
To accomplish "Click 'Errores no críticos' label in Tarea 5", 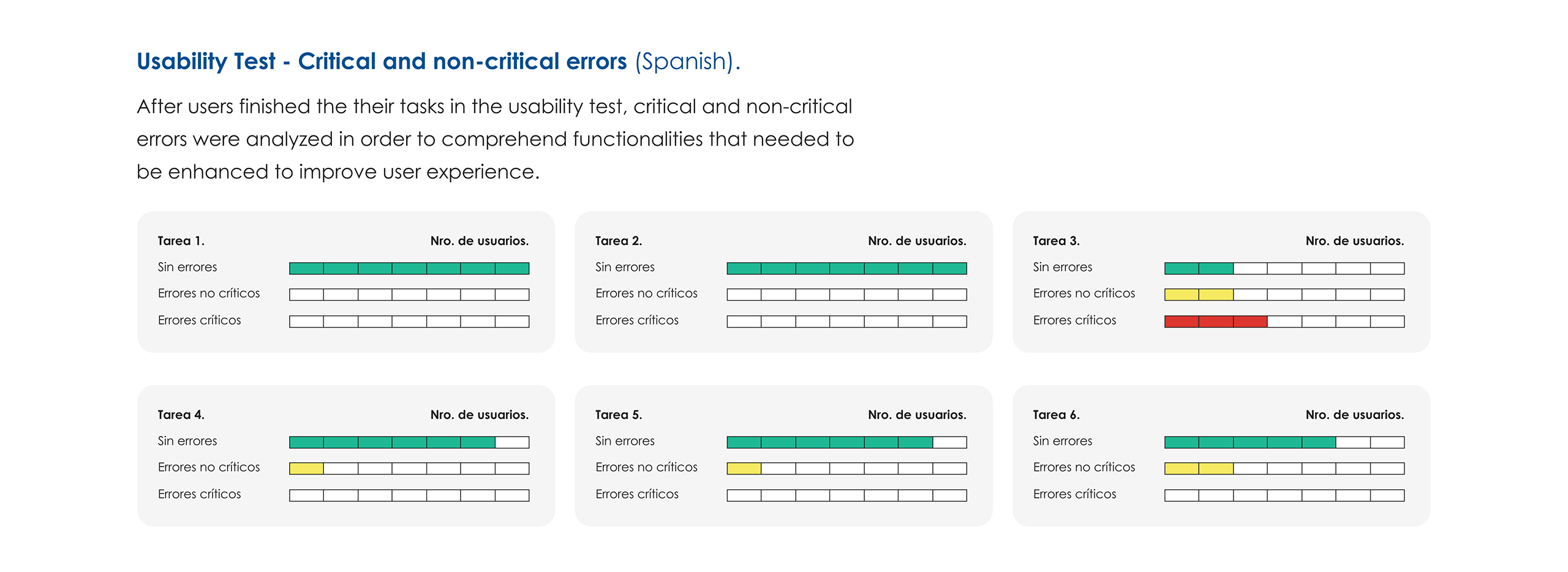I will 646,467.
